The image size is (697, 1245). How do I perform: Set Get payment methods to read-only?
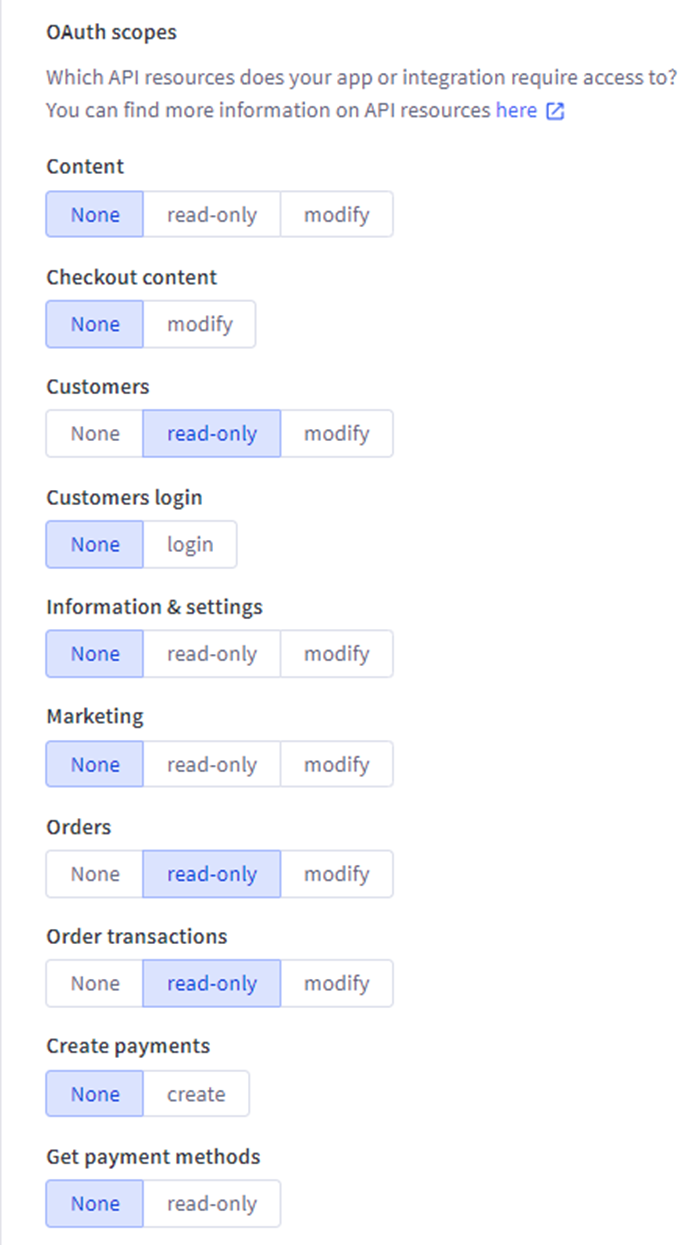coord(211,1204)
